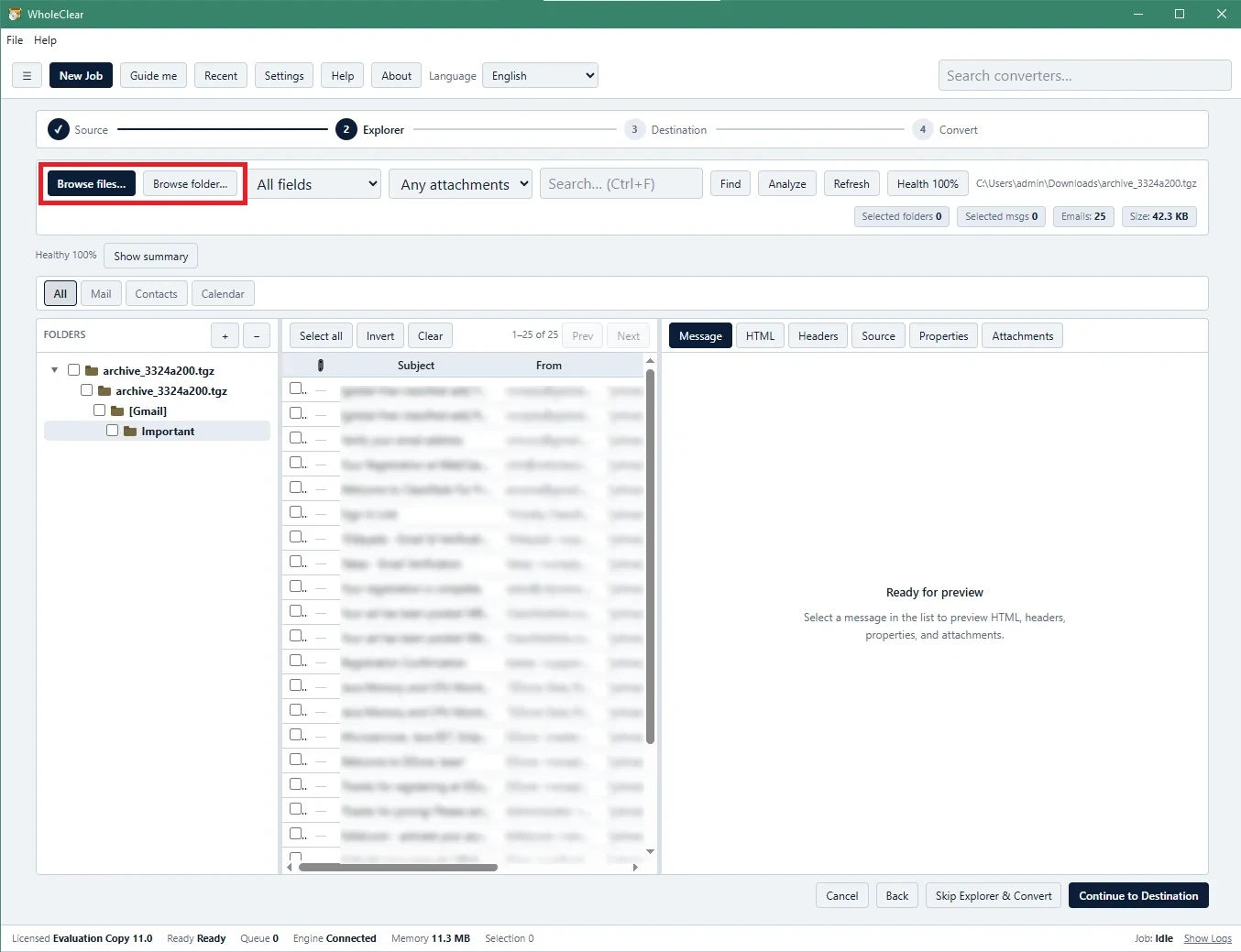The image size is (1241, 952).
Task: Click Browse folder button
Action: [x=191, y=184]
